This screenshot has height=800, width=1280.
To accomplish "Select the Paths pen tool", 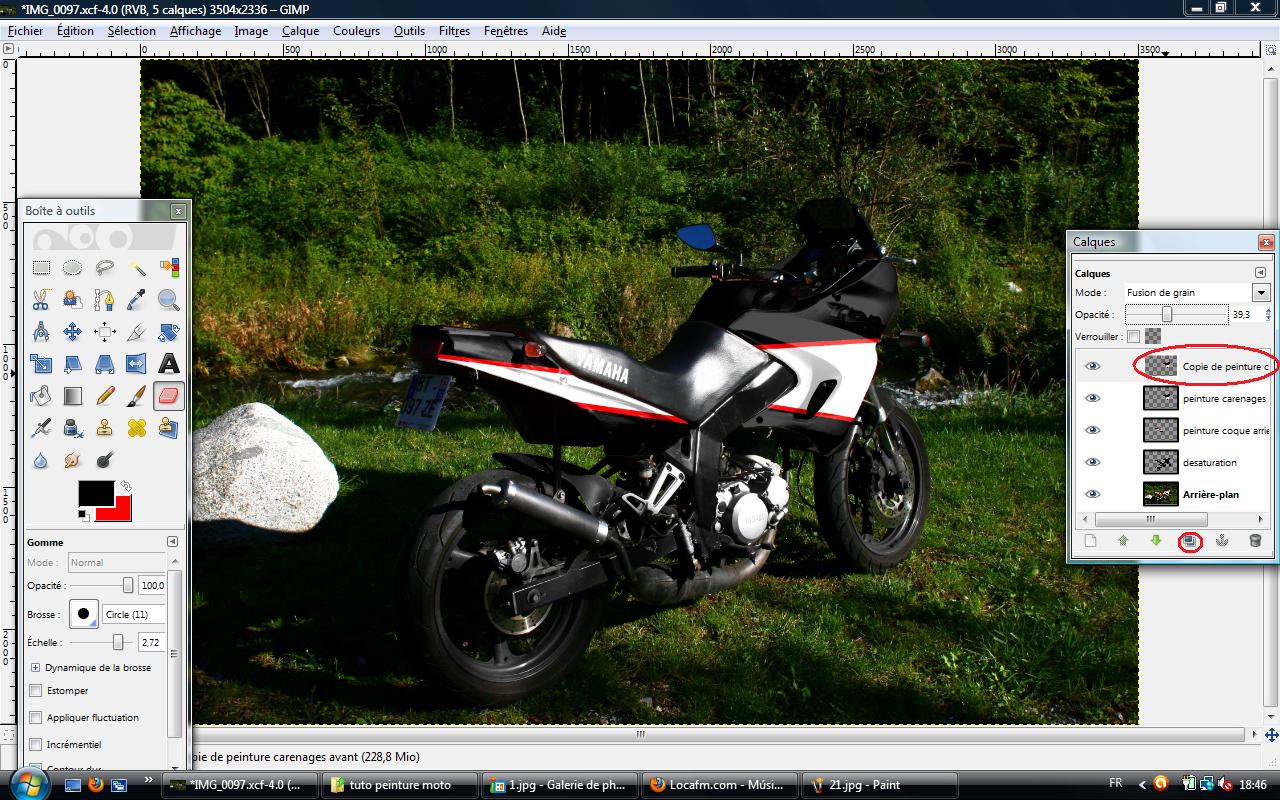I will coord(105,300).
